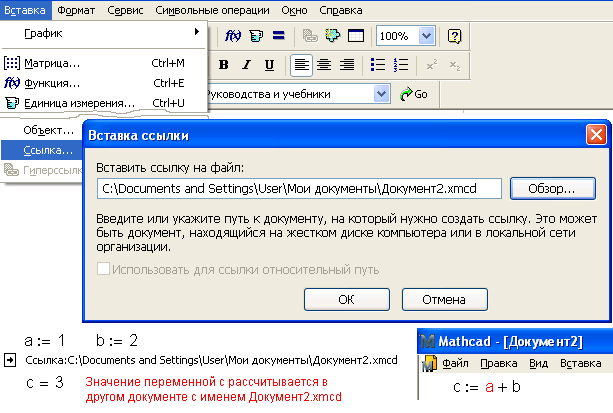Click the c := a + b expression in Документ2
The image size is (613, 413).
click(x=487, y=387)
